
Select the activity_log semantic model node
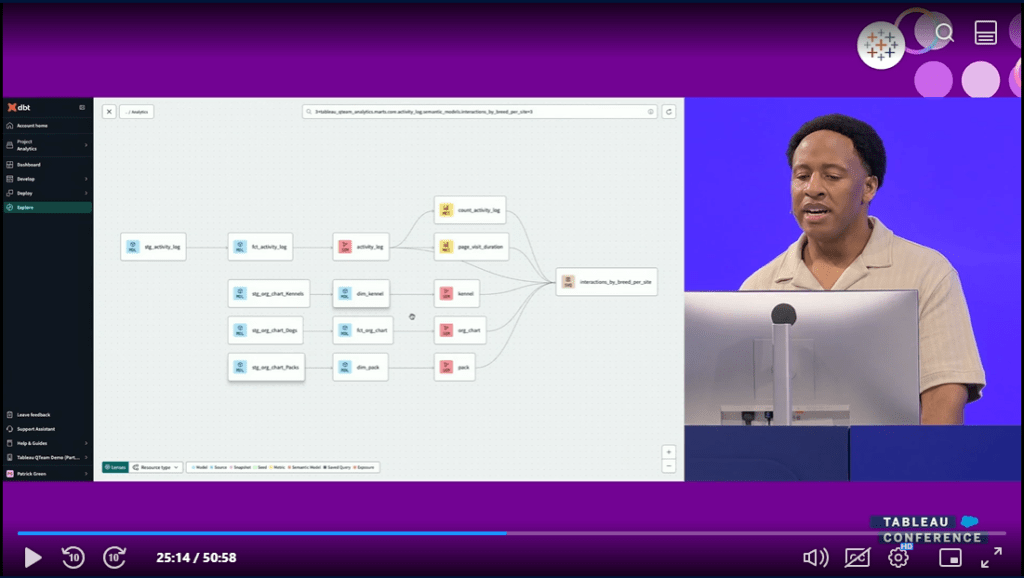pos(363,246)
